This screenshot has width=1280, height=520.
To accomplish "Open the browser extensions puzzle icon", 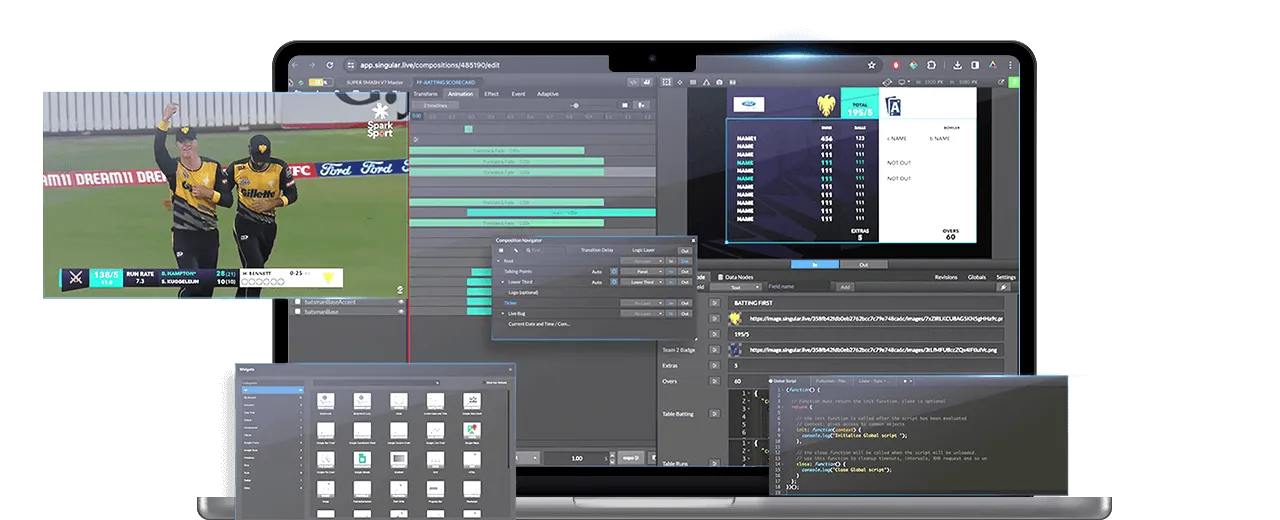I will 932,65.
